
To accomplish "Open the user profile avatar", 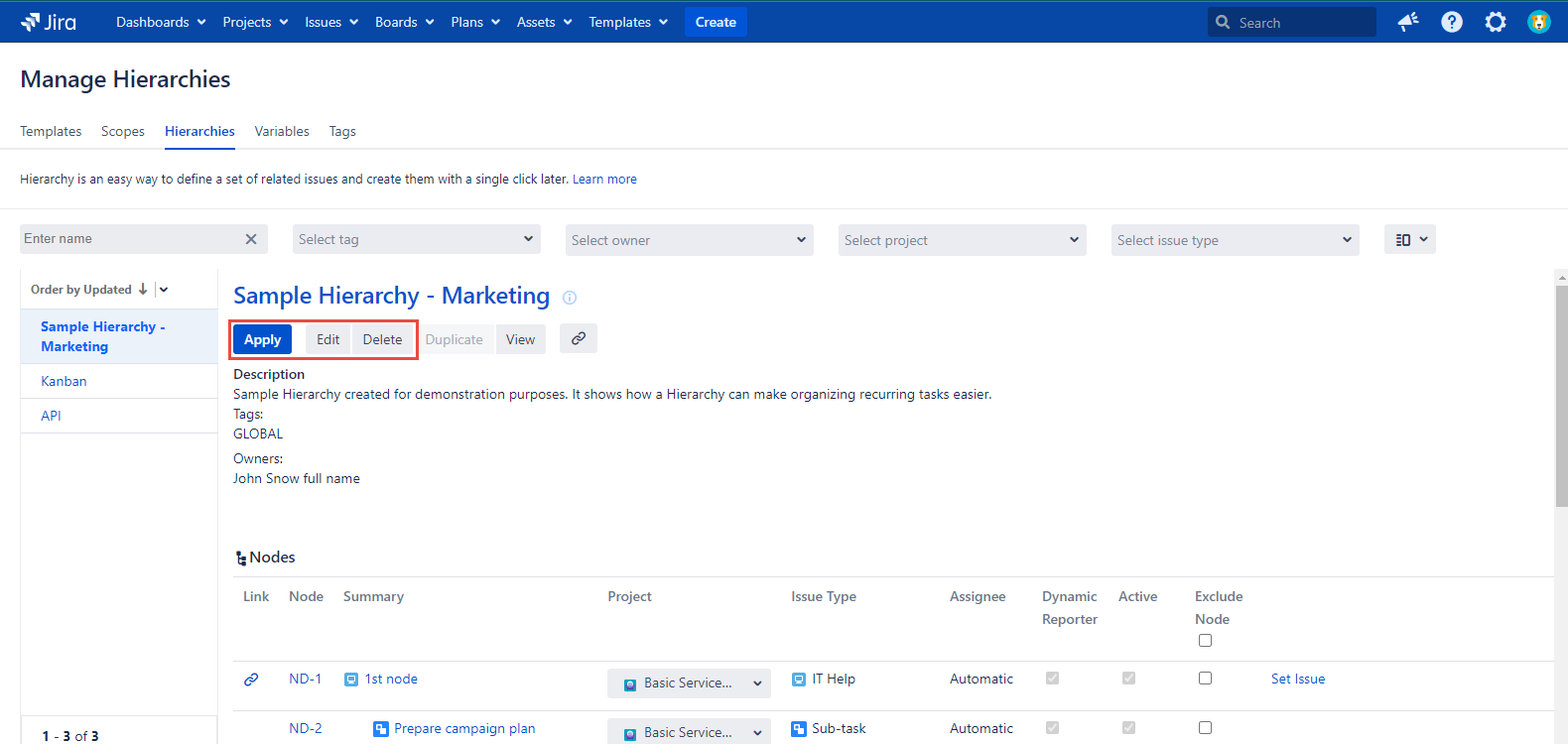I will pos(1538,22).
